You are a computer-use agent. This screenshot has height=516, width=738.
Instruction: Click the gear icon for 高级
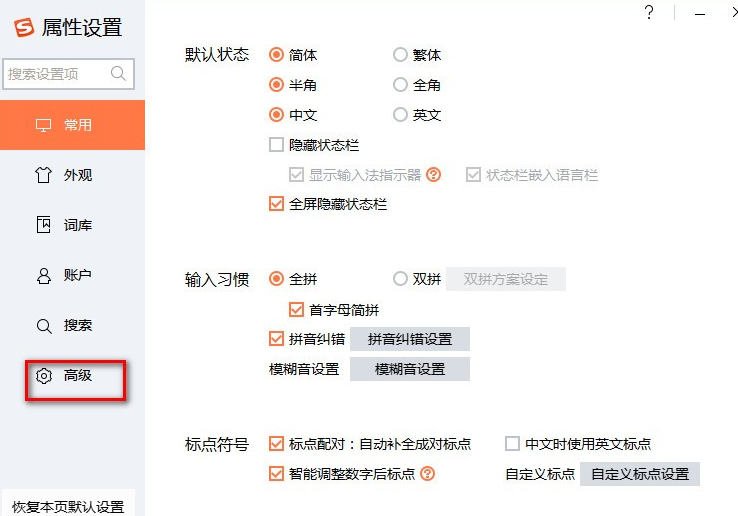[43, 376]
